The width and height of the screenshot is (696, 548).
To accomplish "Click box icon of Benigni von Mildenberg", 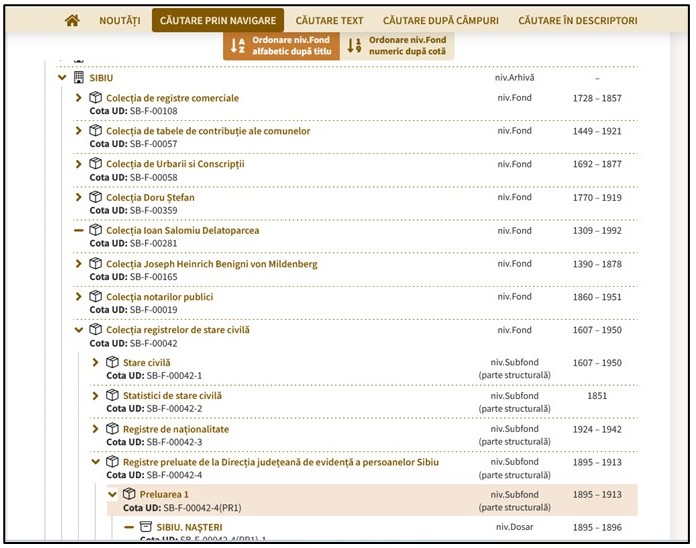I will pyautogui.click(x=95, y=263).
